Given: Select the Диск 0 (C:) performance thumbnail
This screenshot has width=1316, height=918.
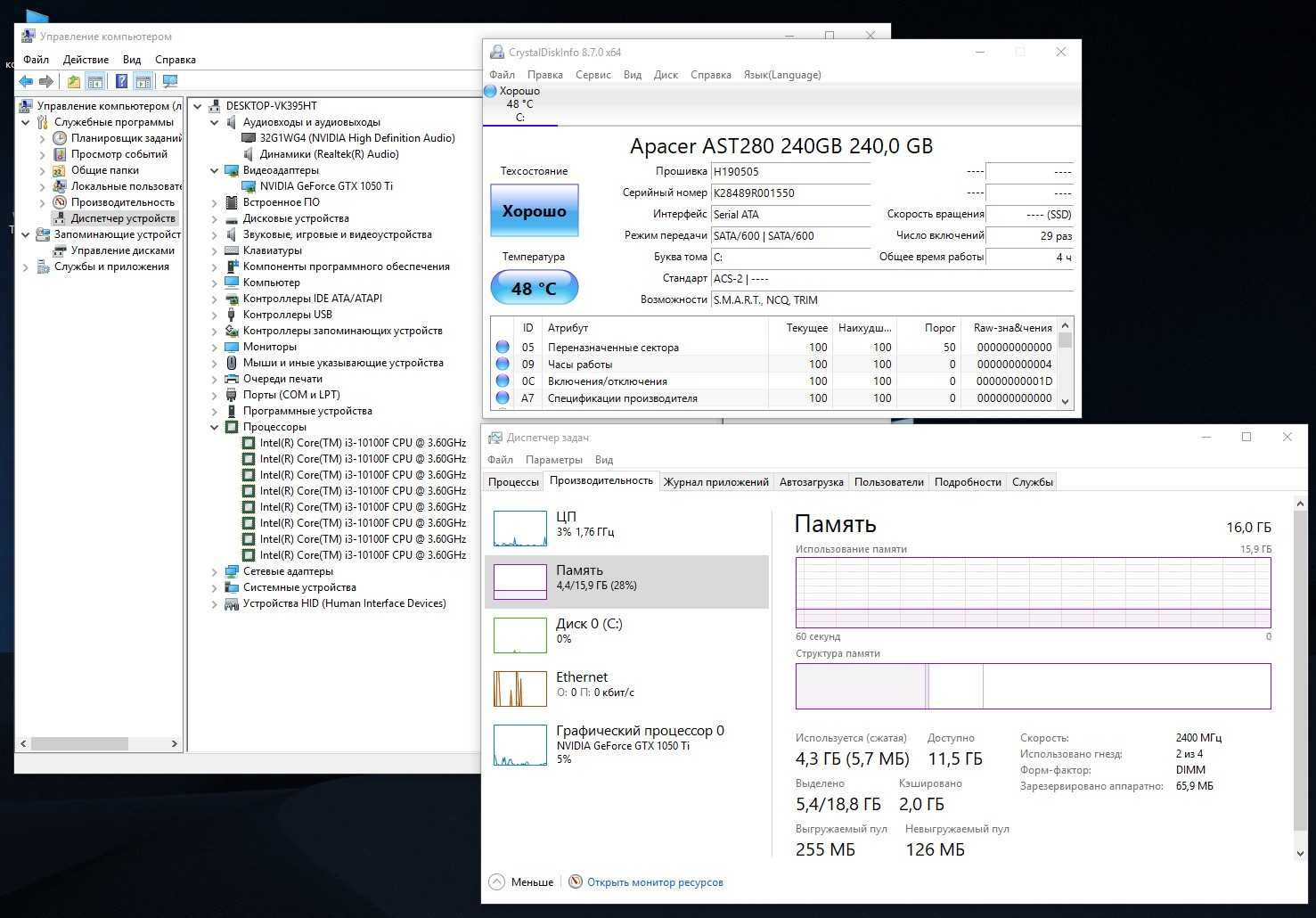Looking at the screenshot, I should pyautogui.click(x=520, y=635).
